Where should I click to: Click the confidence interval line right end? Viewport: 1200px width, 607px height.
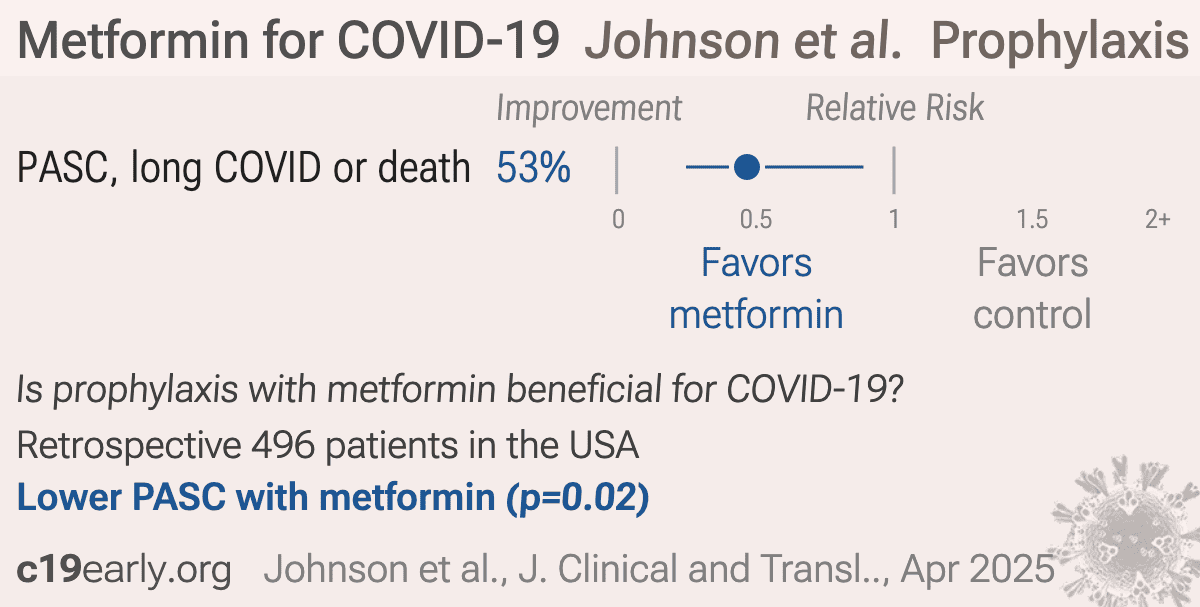pos(862,168)
